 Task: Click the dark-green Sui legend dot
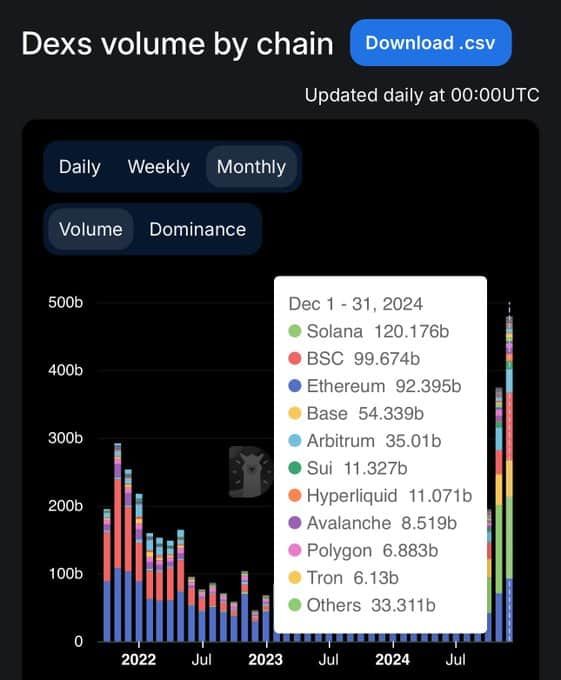click(x=295, y=468)
